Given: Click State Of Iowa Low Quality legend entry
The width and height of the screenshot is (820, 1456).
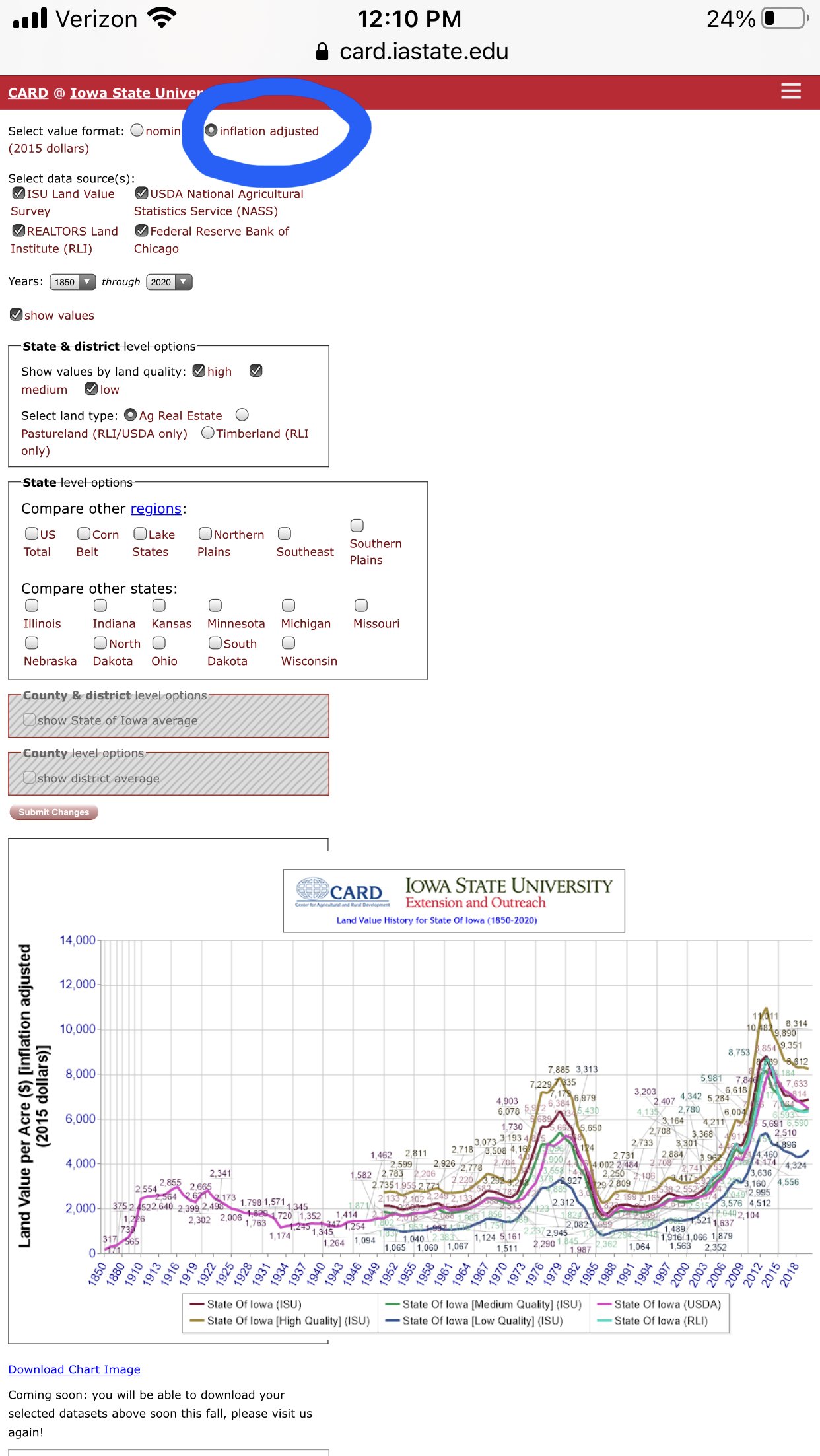Looking at the screenshot, I should point(474,1321).
